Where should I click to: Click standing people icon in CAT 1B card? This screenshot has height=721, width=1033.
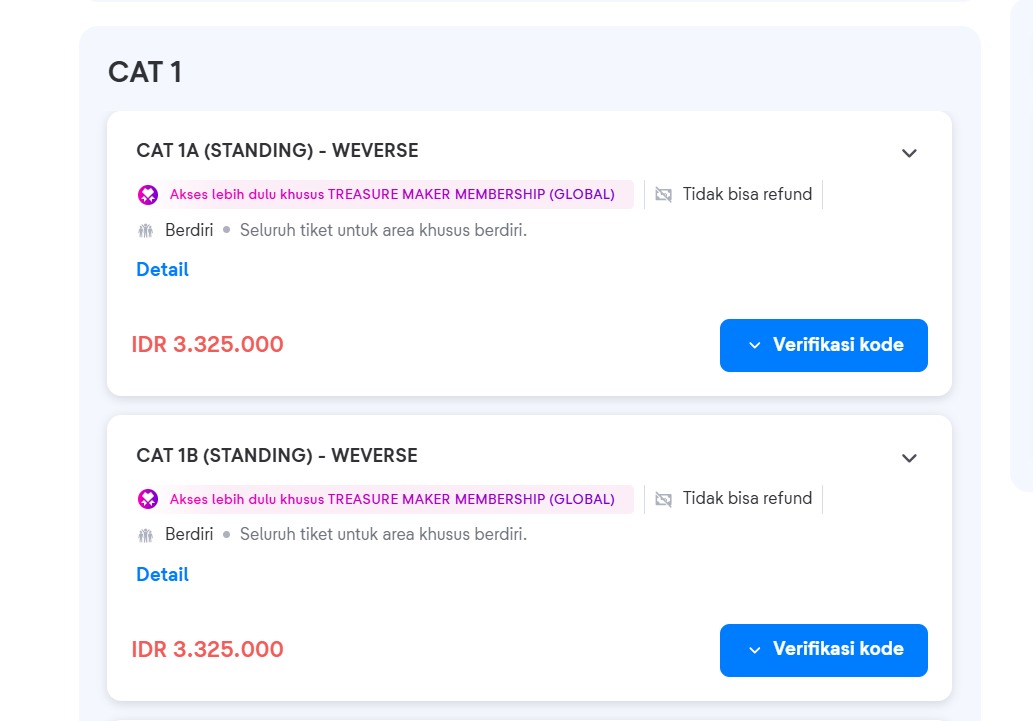[x=146, y=534]
